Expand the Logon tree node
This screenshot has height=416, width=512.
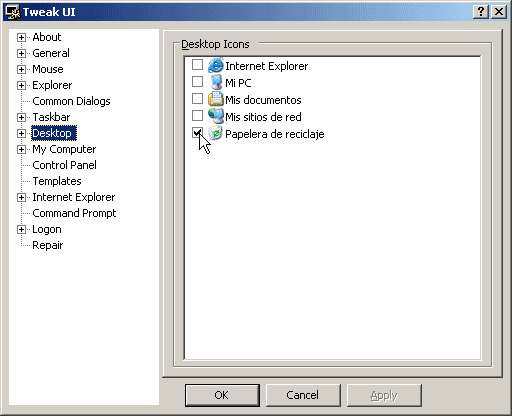(21, 229)
